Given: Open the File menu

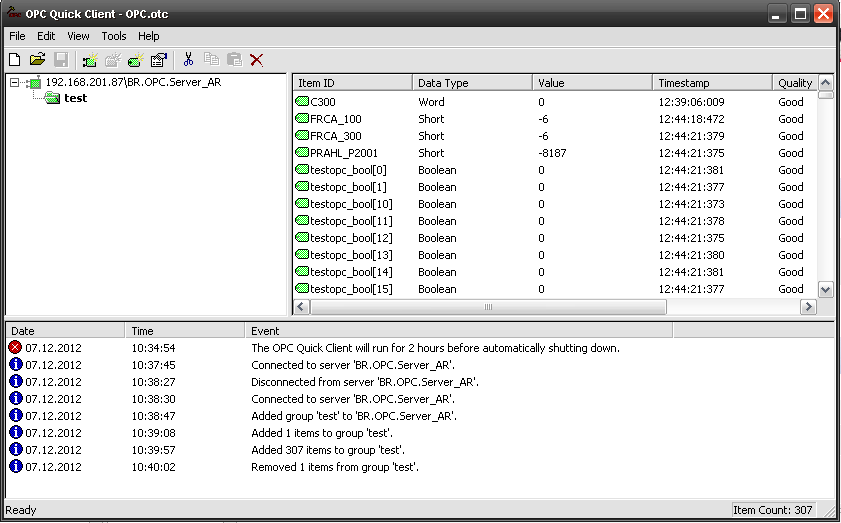Looking at the screenshot, I should pyautogui.click(x=17, y=36).
